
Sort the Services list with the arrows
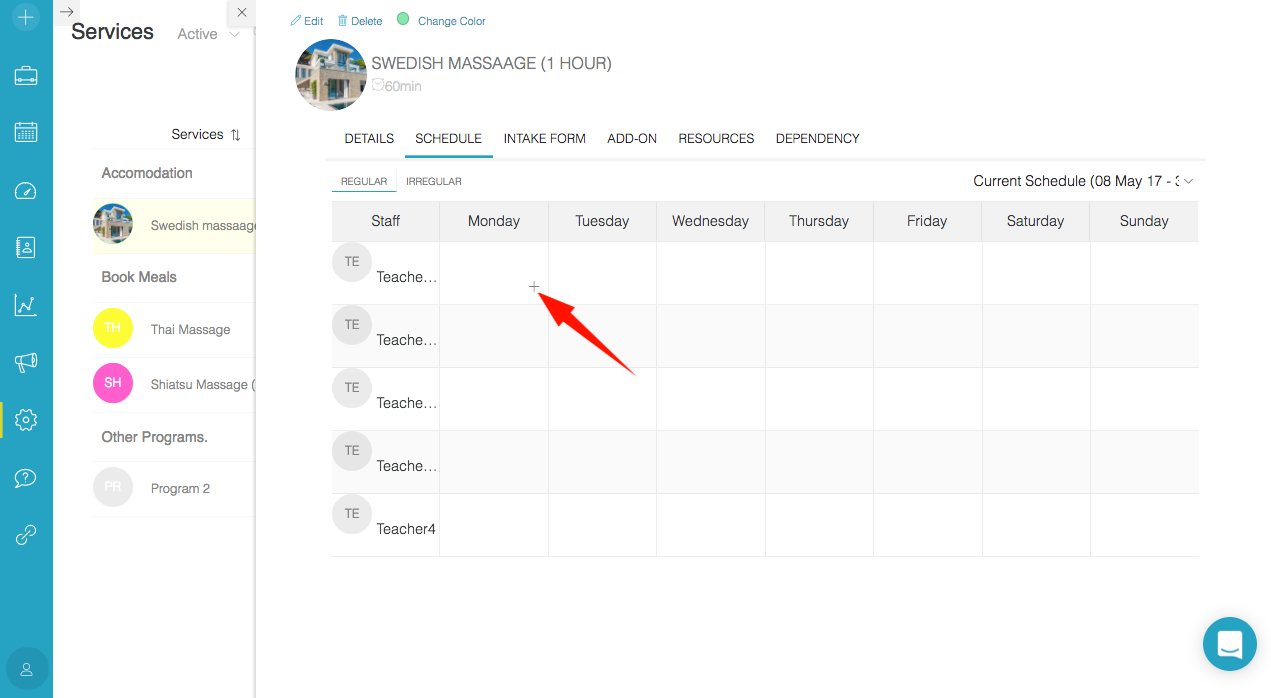pos(236,135)
